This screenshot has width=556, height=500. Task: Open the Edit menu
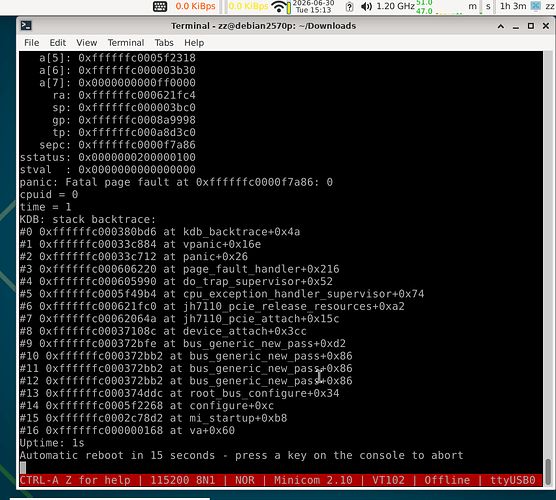pos(57,43)
